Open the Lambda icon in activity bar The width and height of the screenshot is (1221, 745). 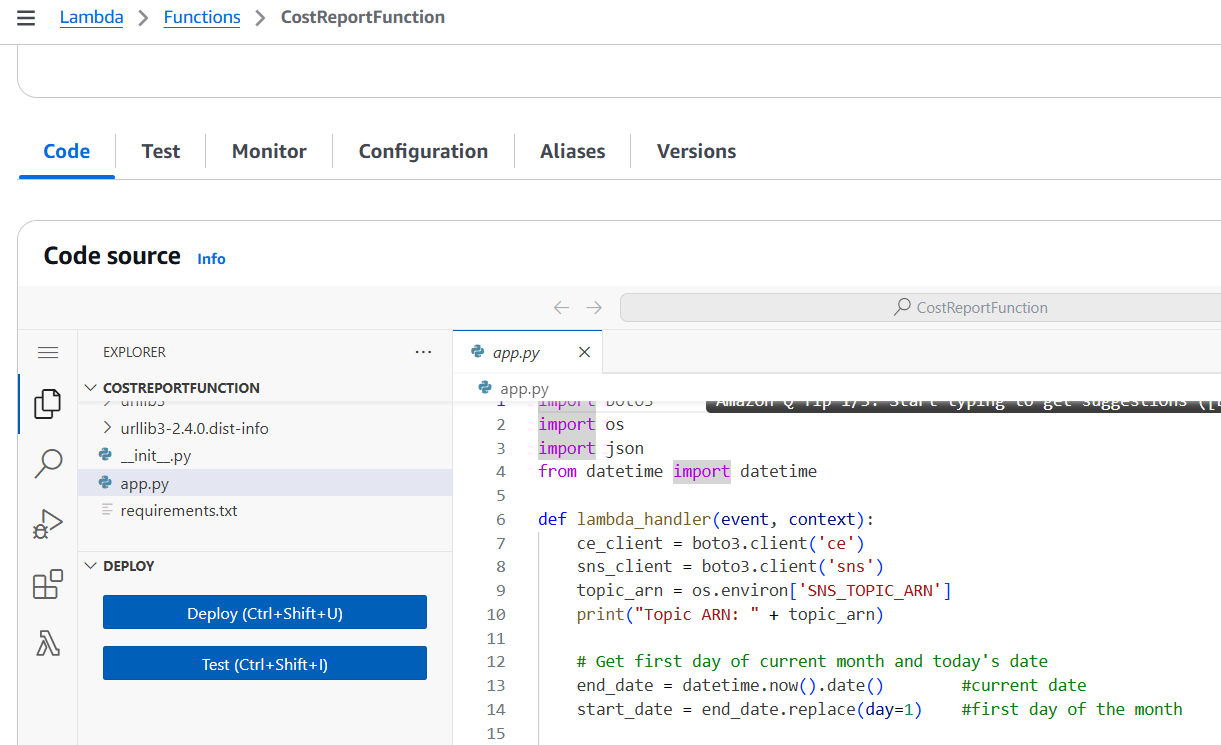click(x=48, y=644)
